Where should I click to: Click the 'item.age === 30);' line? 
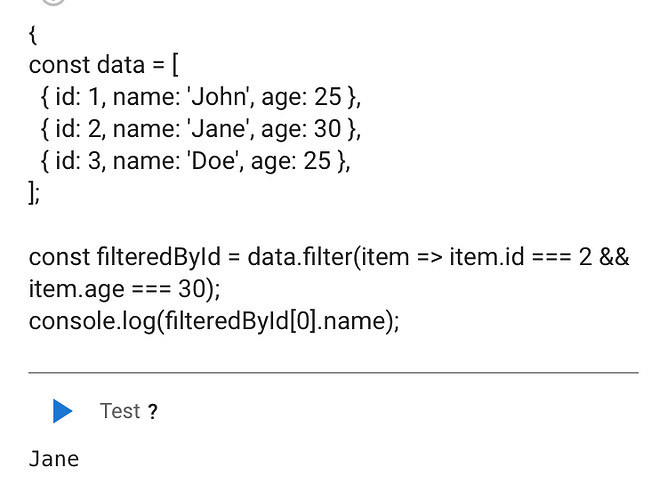[x=125, y=289]
